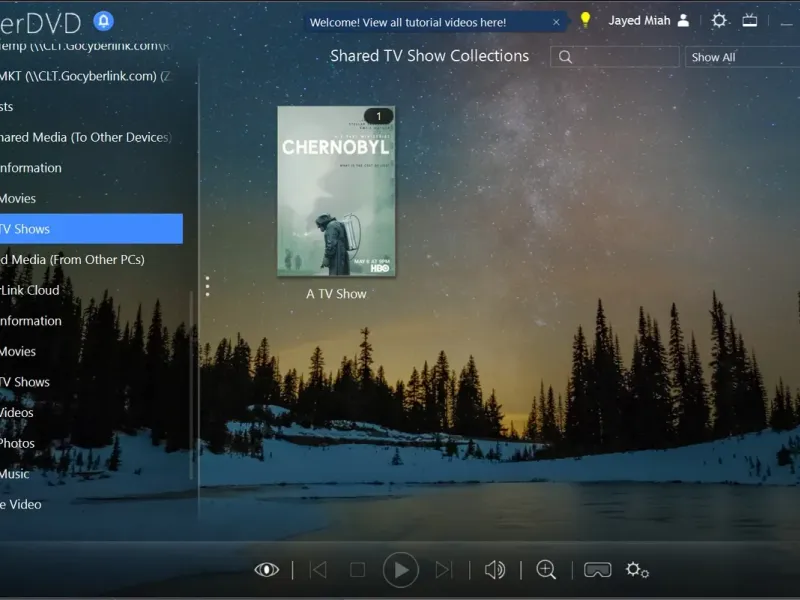
Task: Click the episode count badge '1'
Action: (379, 116)
